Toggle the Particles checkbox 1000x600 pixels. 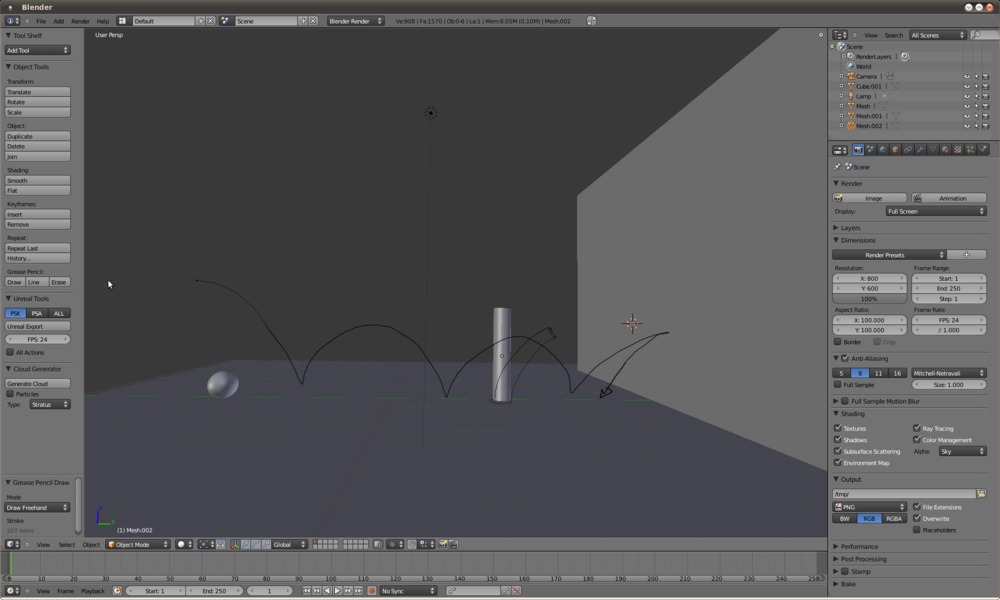point(10,394)
